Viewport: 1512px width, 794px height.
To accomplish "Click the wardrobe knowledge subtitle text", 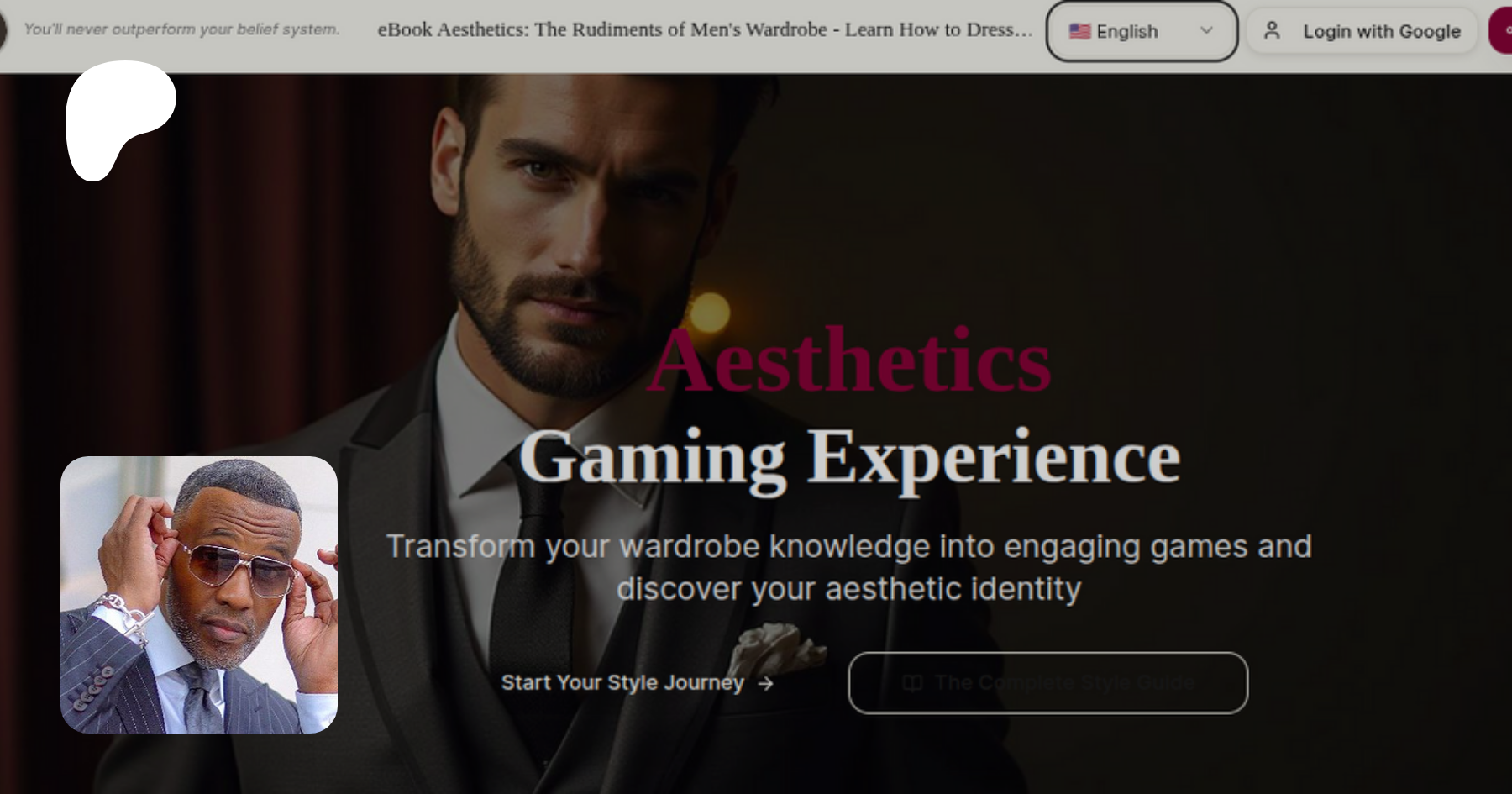I will coord(849,568).
